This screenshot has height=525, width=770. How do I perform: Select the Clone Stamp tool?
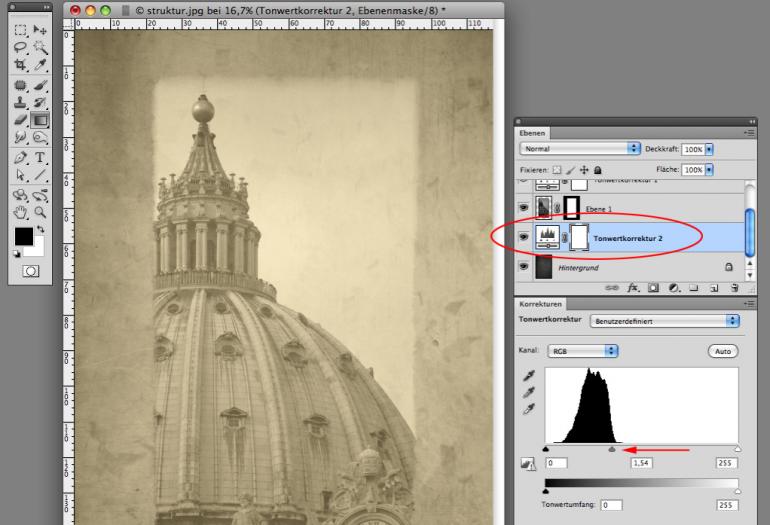[20, 102]
